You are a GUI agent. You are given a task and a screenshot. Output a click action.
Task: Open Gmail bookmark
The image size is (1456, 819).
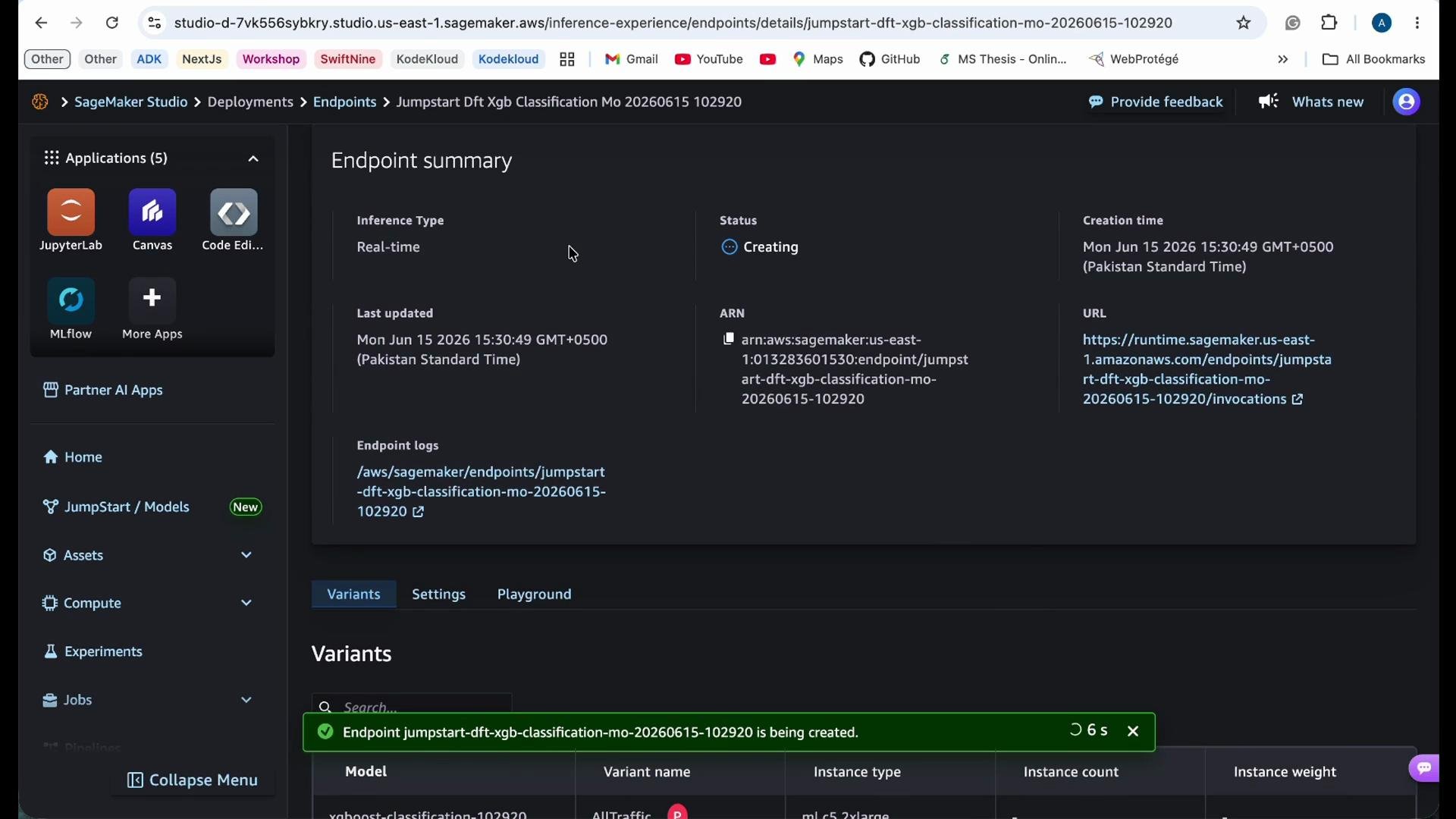(x=631, y=59)
